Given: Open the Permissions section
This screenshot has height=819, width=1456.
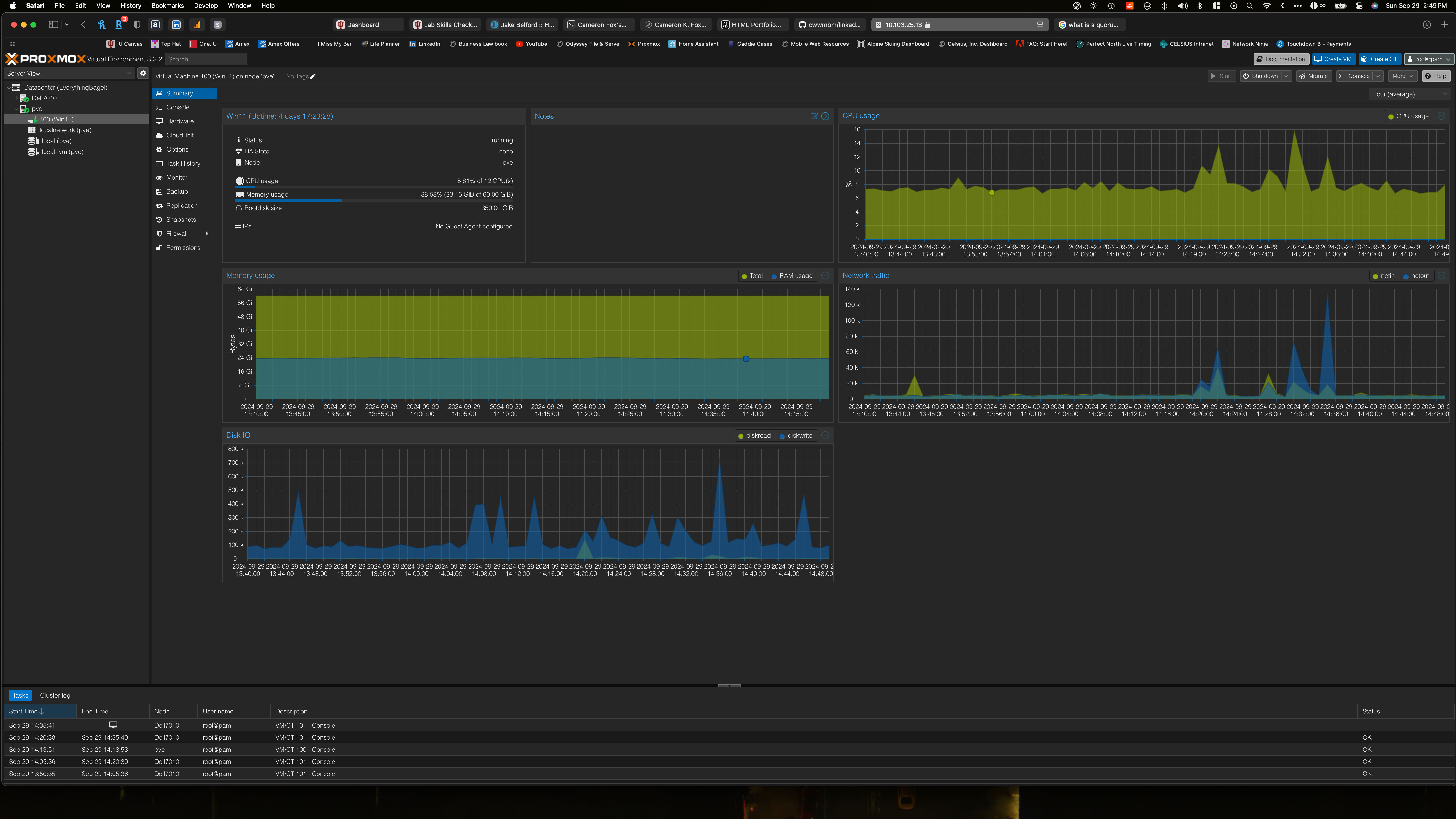Looking at the screenshot, I should 183,248.
